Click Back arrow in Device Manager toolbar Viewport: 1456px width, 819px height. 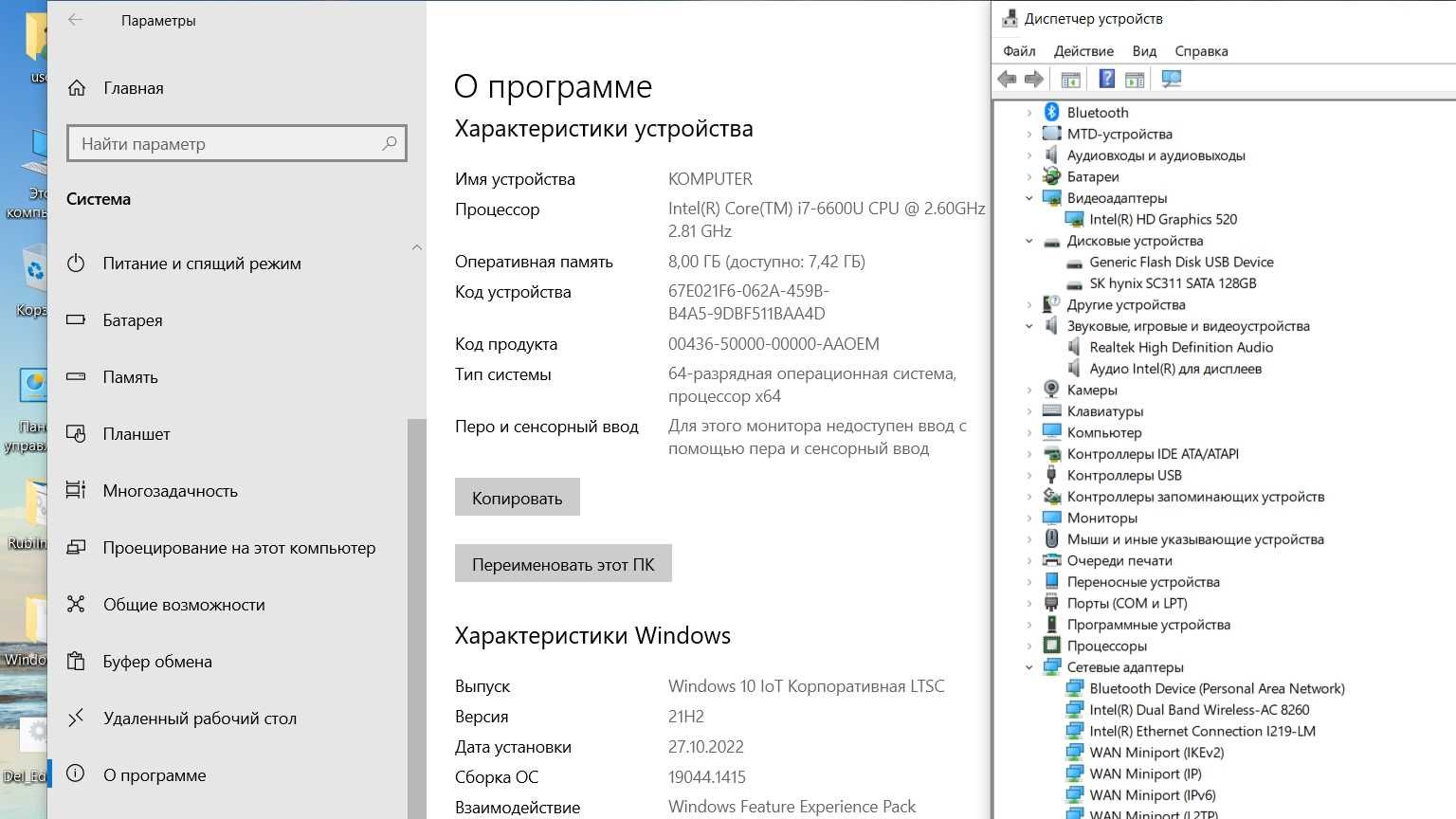tap(1007, 80)
